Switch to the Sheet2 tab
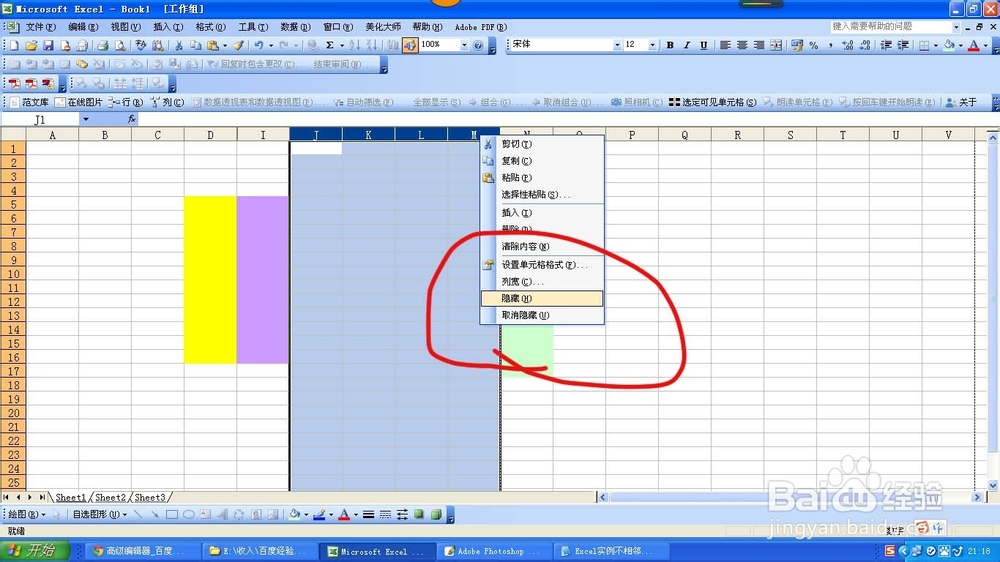This screenshot has width=1000, height=562. click(110, 498)
